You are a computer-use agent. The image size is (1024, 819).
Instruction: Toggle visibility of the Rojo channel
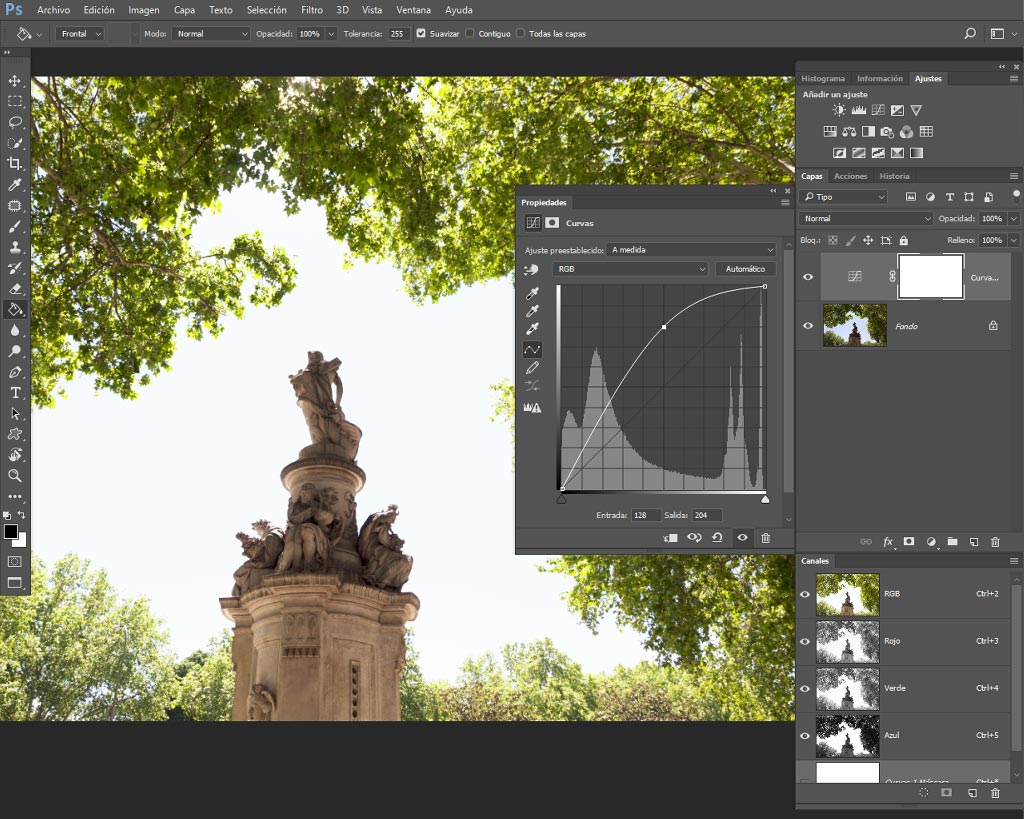click(x=805, y=641)
